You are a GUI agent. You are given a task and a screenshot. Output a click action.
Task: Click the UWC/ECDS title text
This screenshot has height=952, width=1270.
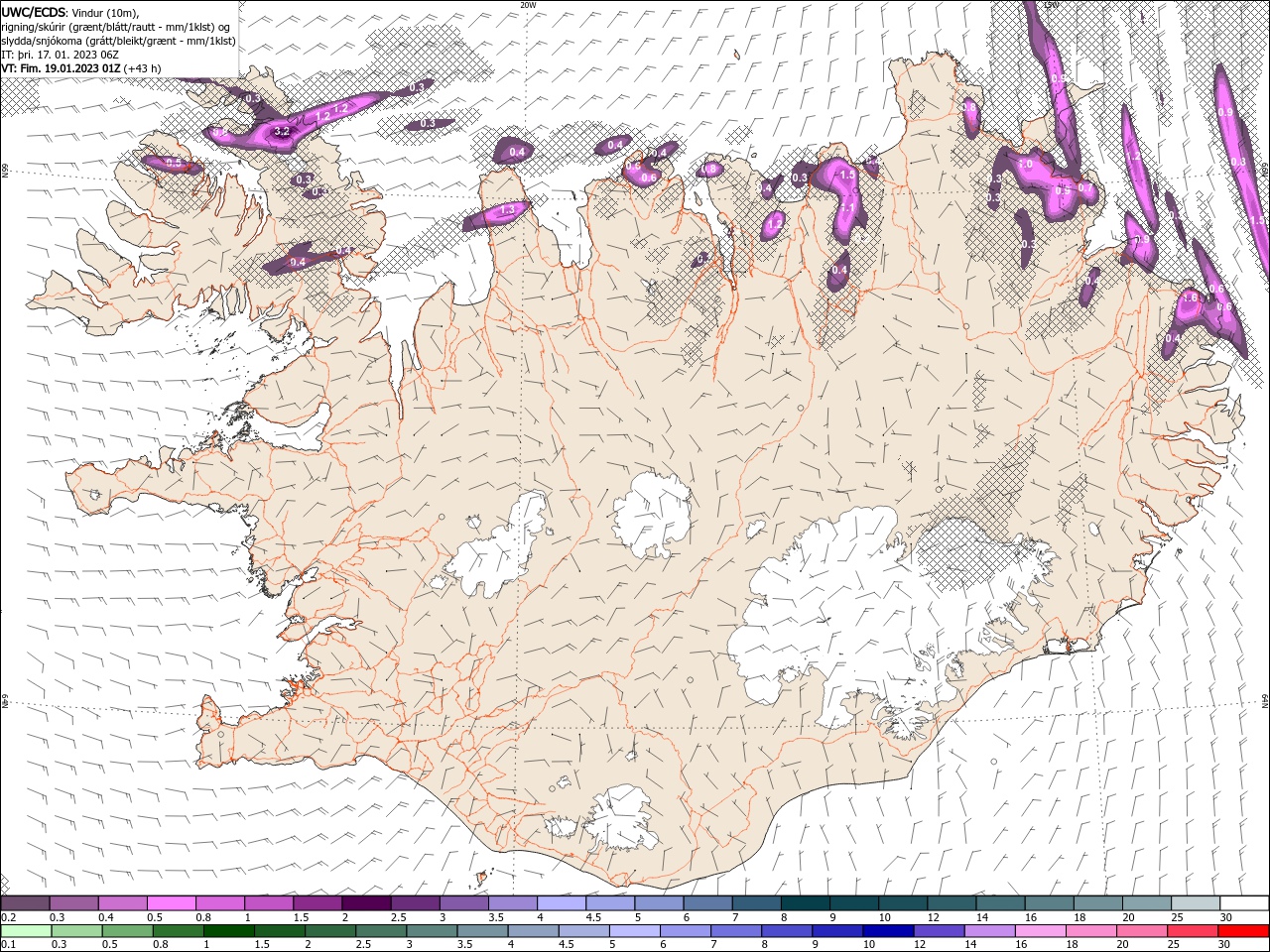click(x=35, y=11)
